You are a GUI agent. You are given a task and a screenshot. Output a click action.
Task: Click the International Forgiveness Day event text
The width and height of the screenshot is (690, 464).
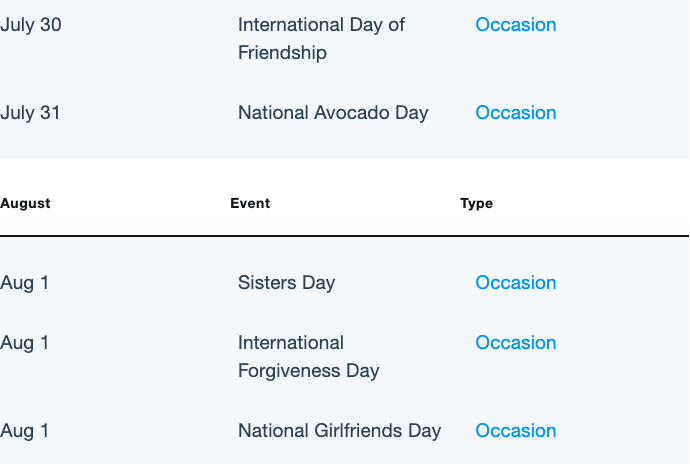tap(308, 357)
